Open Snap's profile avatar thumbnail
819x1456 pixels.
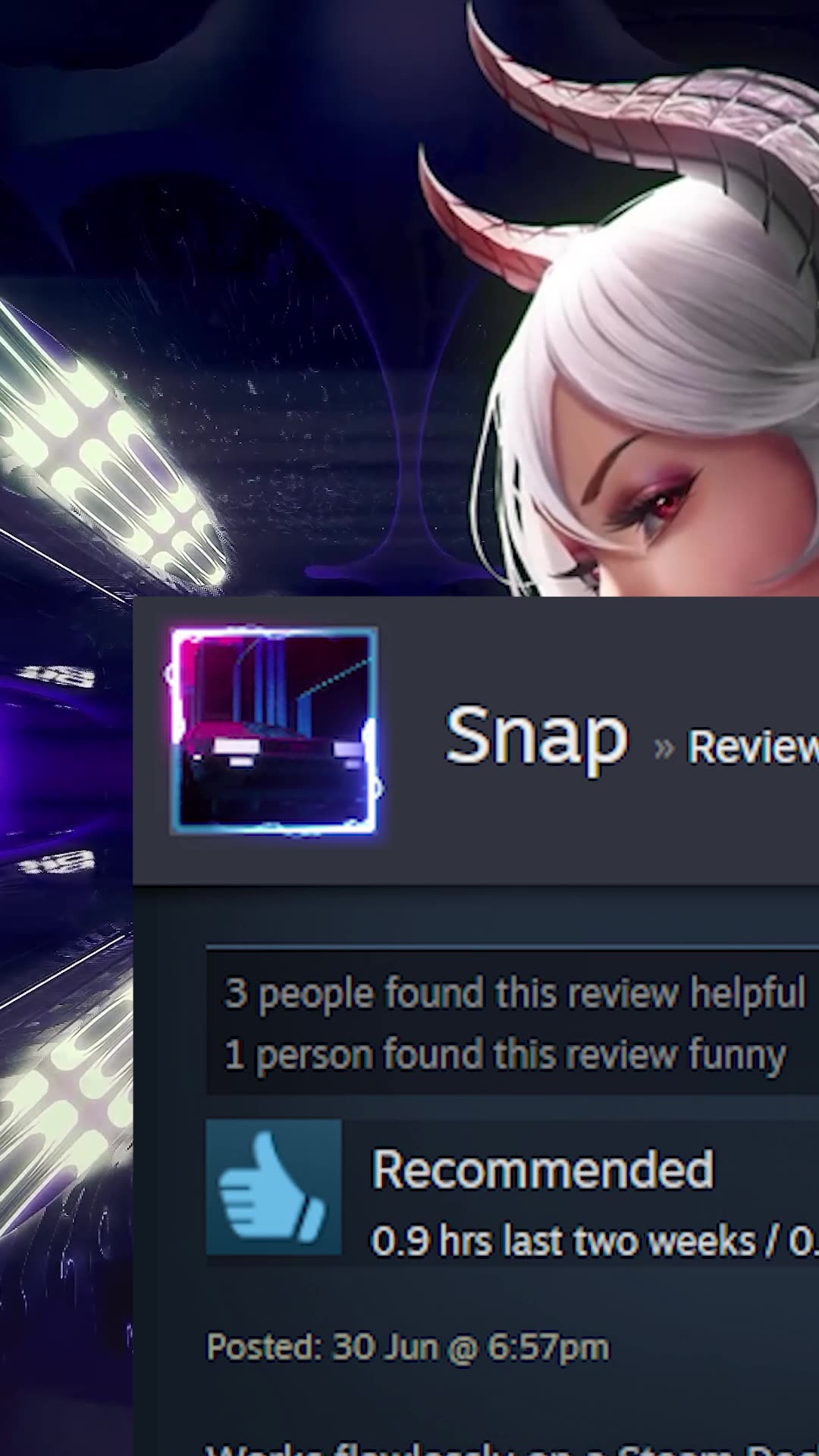pyautogui.click(x=273, y=731)
